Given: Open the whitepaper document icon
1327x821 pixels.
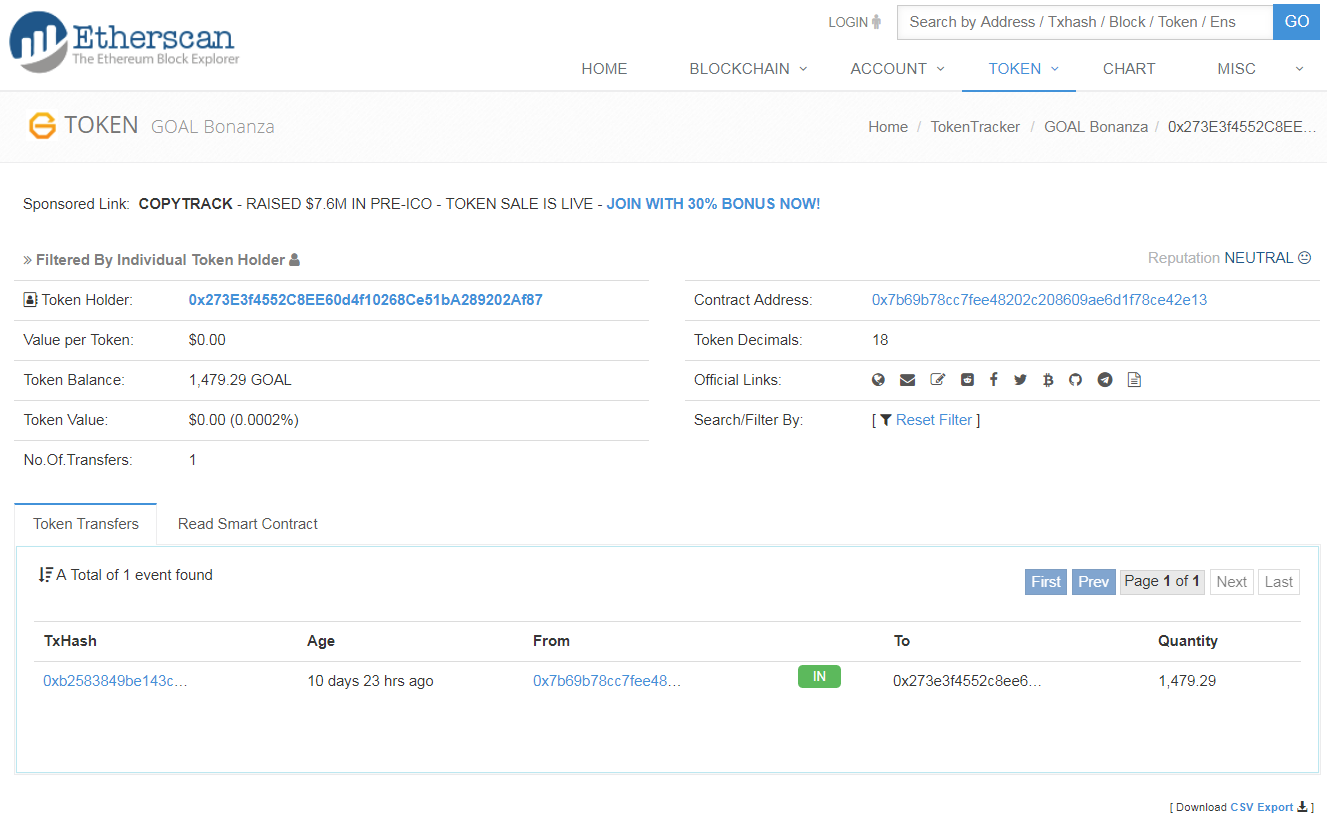Looking at the screenshot, I should tap(1134, 380).
